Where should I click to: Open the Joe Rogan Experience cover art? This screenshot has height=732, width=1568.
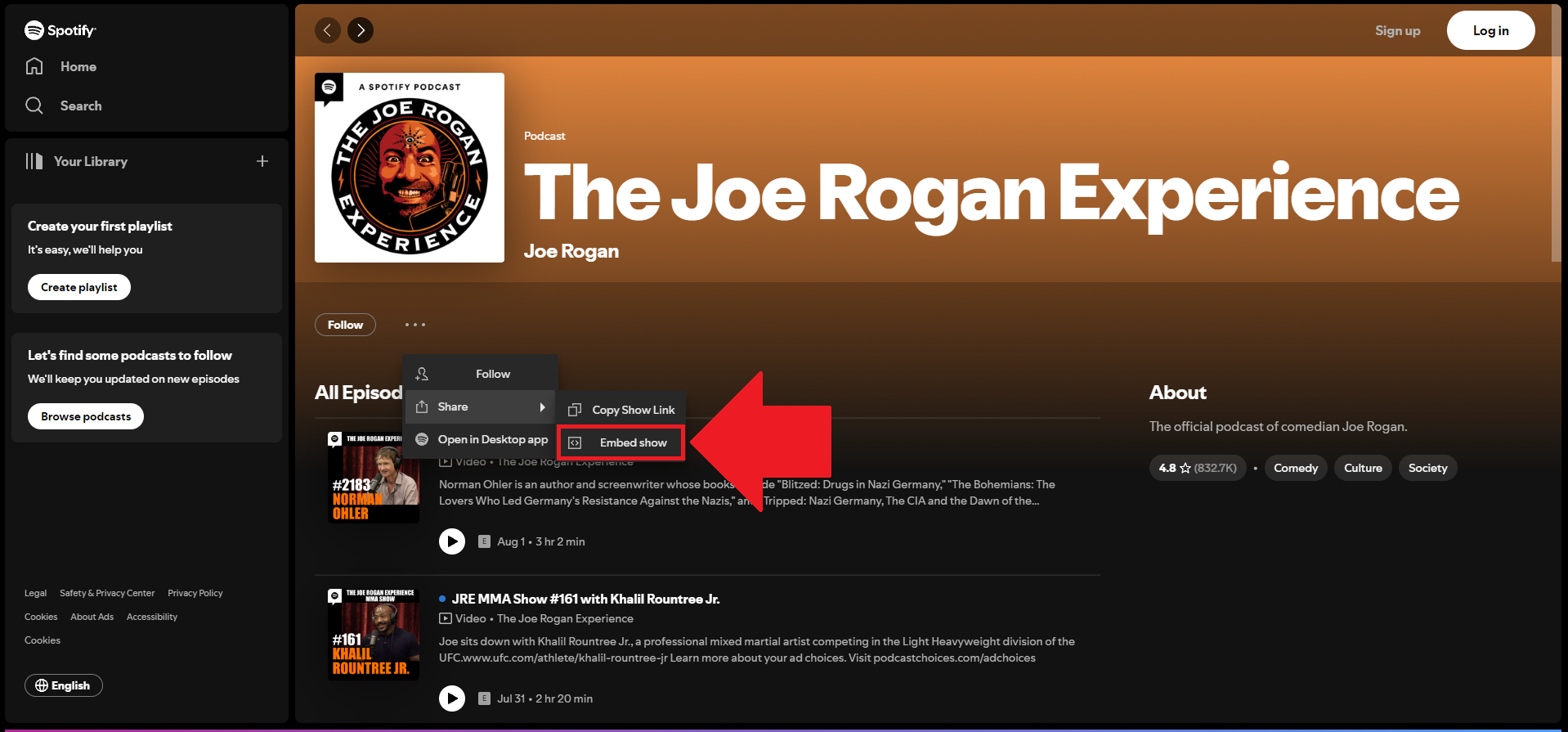410,168
